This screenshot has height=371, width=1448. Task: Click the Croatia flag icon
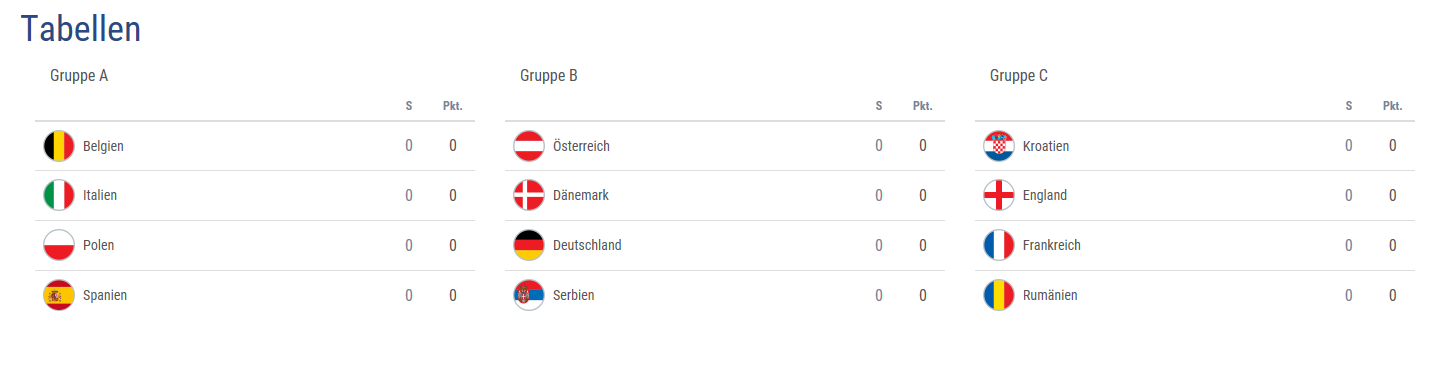(x=999, y=146)
